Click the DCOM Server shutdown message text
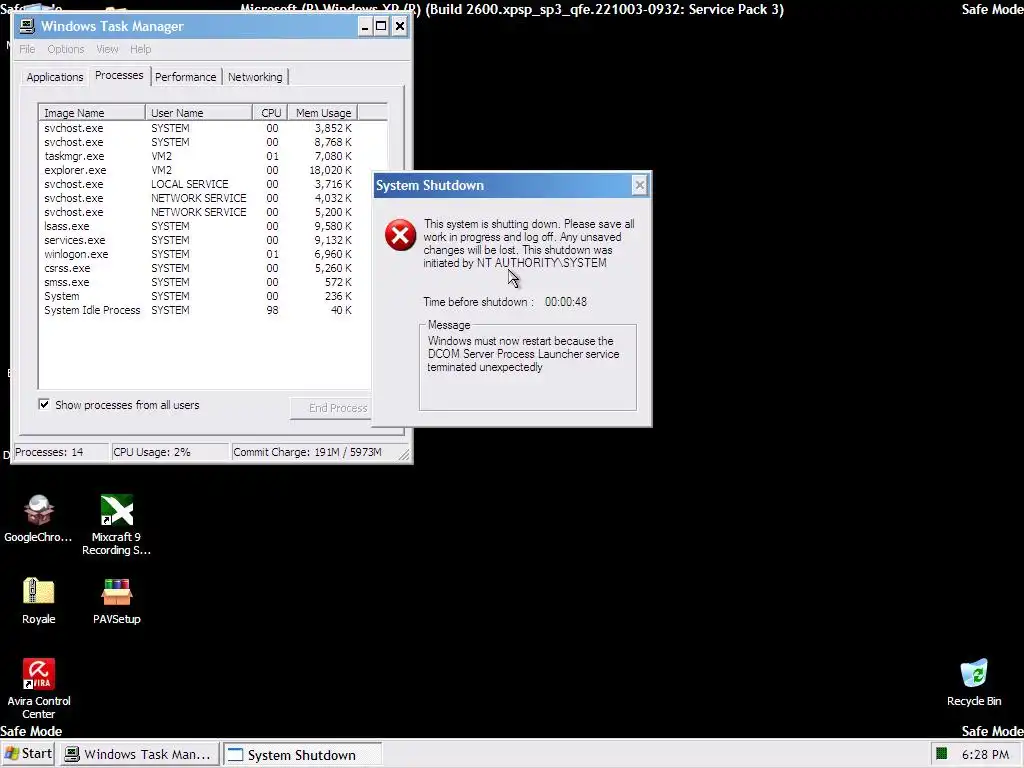 pyautogui.click(x=523, y=354)
